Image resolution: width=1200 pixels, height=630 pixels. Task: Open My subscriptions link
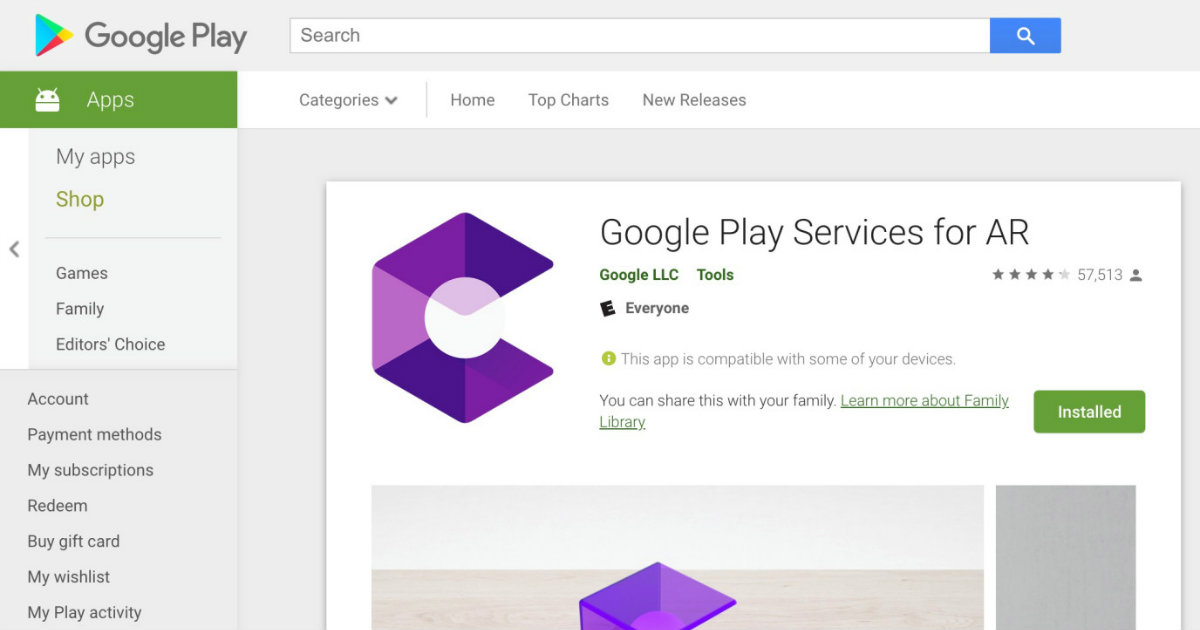tap(90, 470)
